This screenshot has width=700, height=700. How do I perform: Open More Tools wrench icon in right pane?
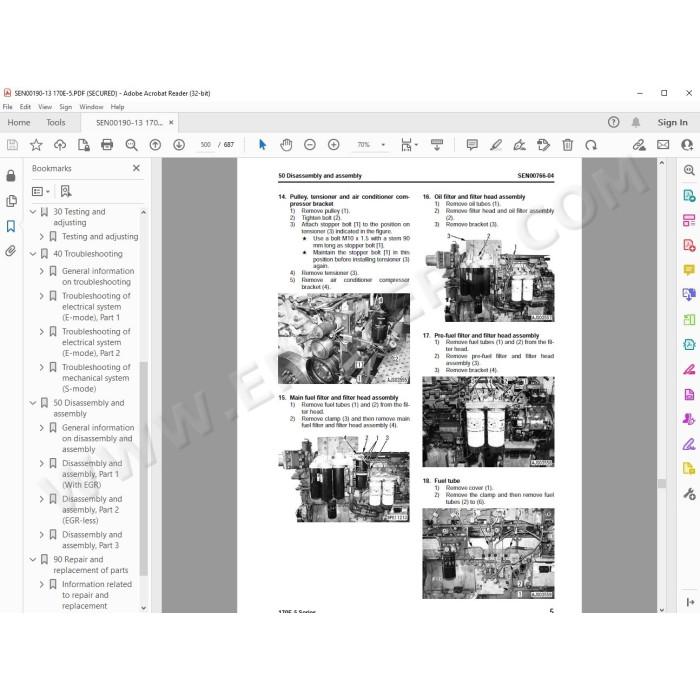(689, 493)
